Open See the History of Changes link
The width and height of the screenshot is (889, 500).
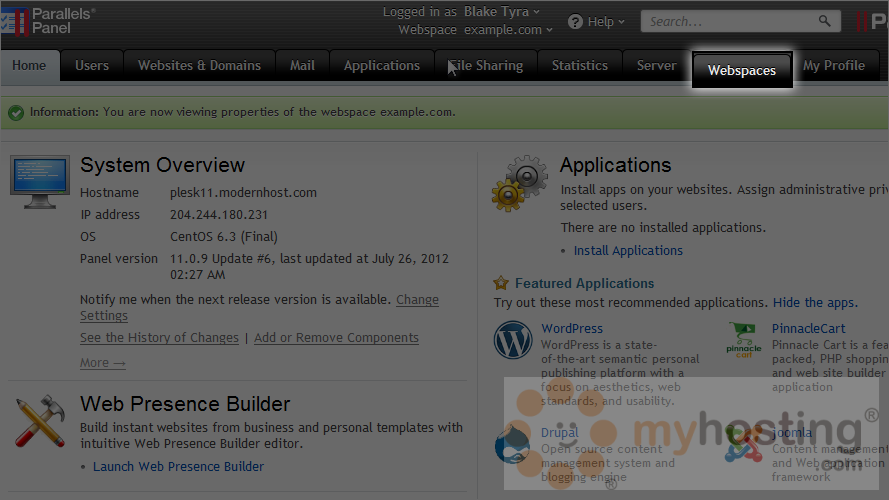(159, 338)
